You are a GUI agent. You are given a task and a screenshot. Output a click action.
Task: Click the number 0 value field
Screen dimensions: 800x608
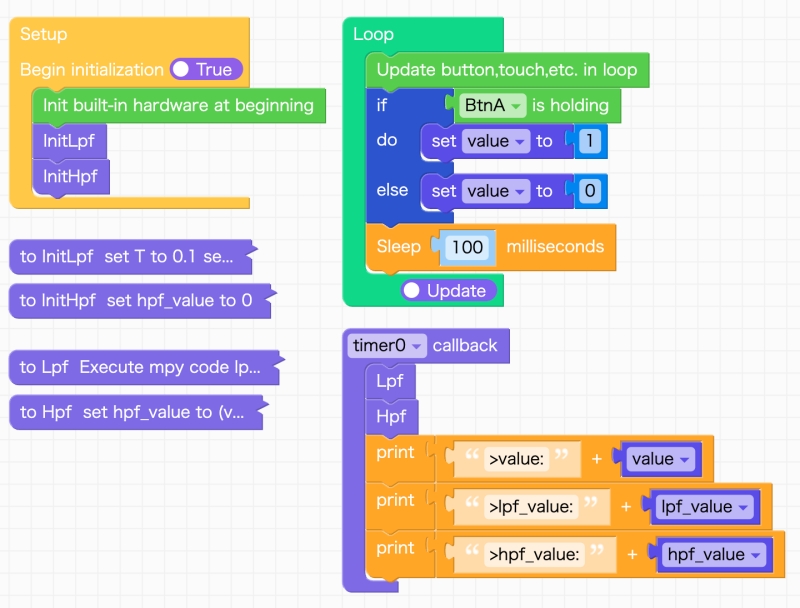[x=590, y=191]
